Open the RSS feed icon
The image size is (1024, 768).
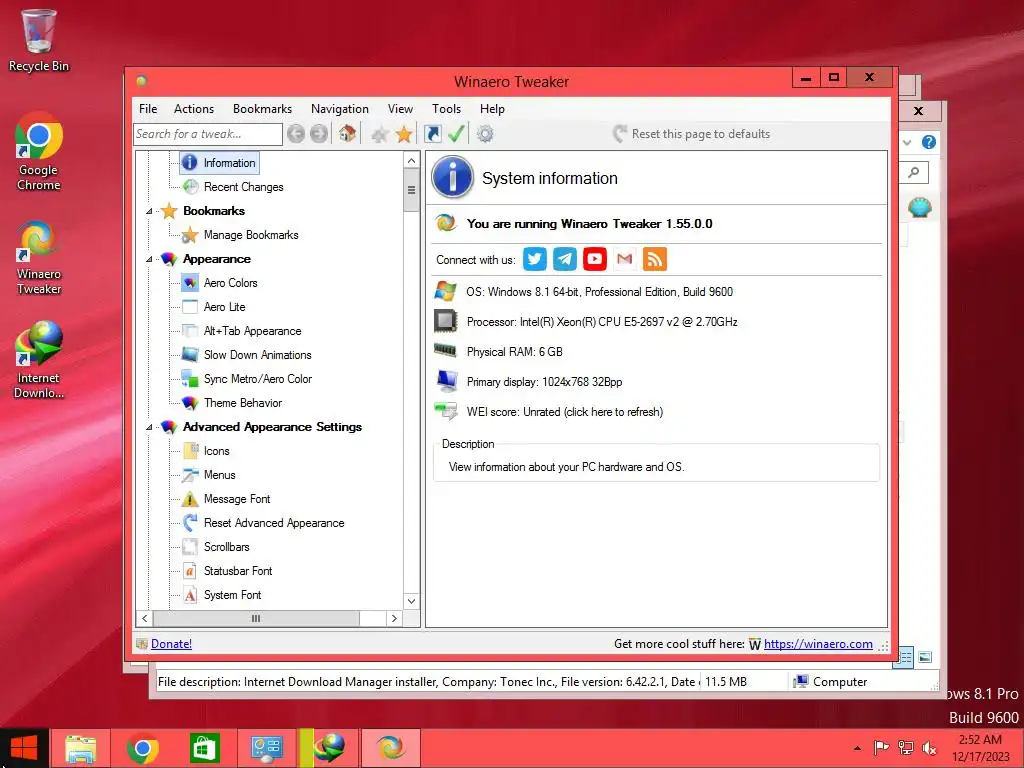point(654,259)
